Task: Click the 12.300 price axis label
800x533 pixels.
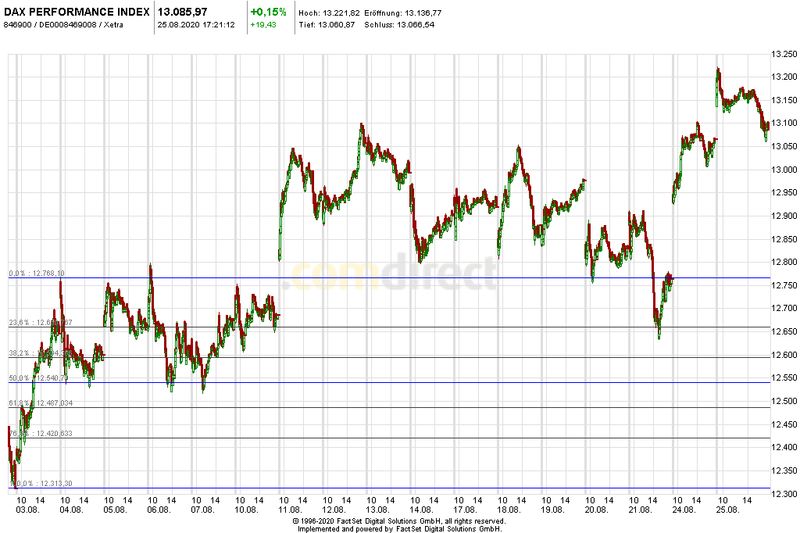Action: pos(784,494)
